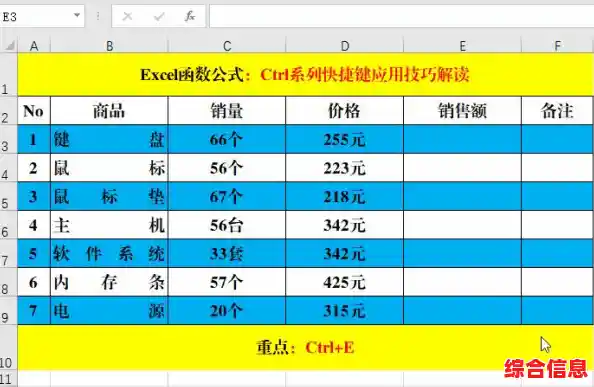Select the '315元' price cell
The height and width of the screenshot is (387, 594).
pyautogui.click(x=344, y=311)
